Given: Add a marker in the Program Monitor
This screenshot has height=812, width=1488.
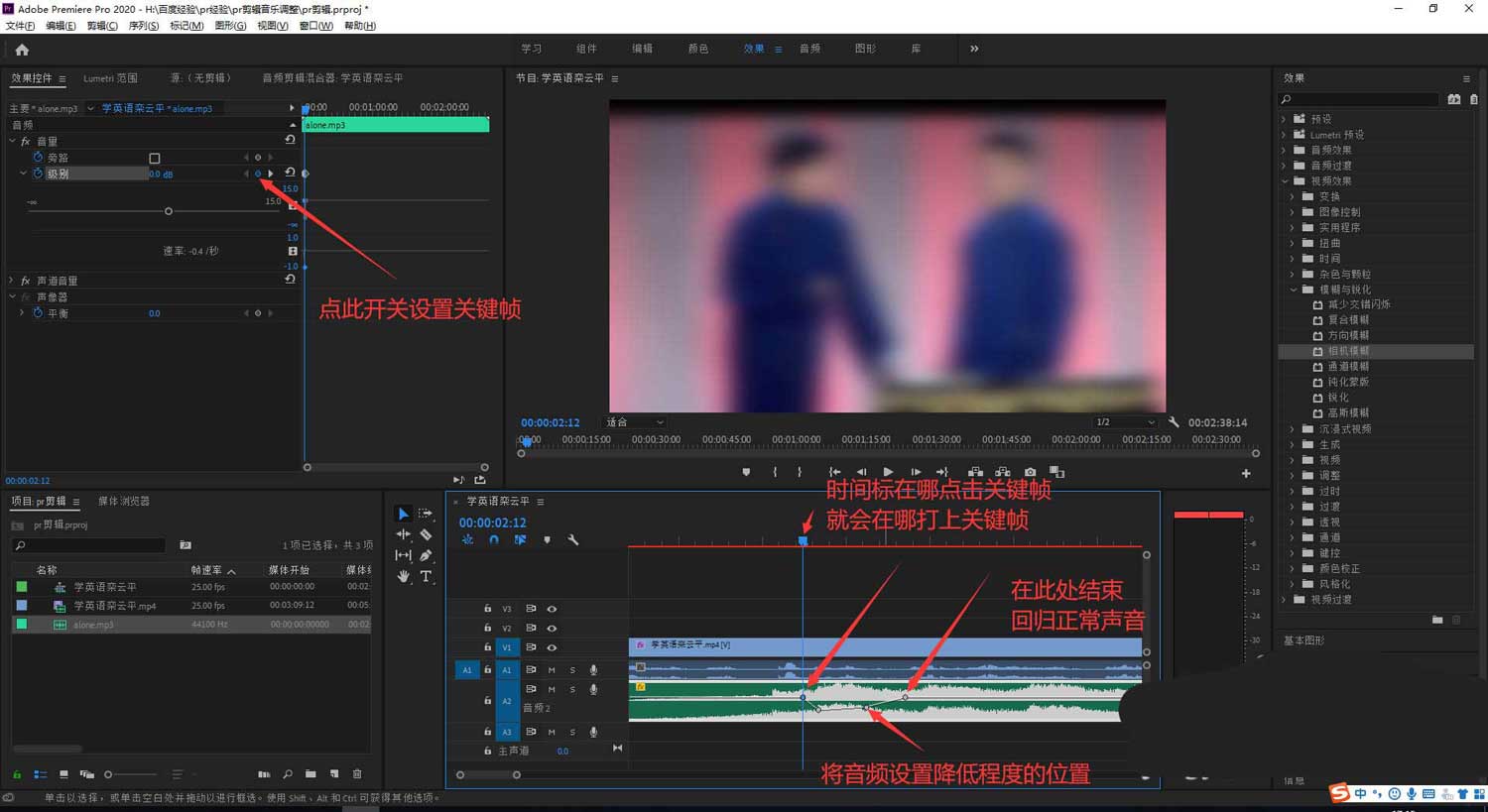Looking at the screenshot, I should click(746, 472).
